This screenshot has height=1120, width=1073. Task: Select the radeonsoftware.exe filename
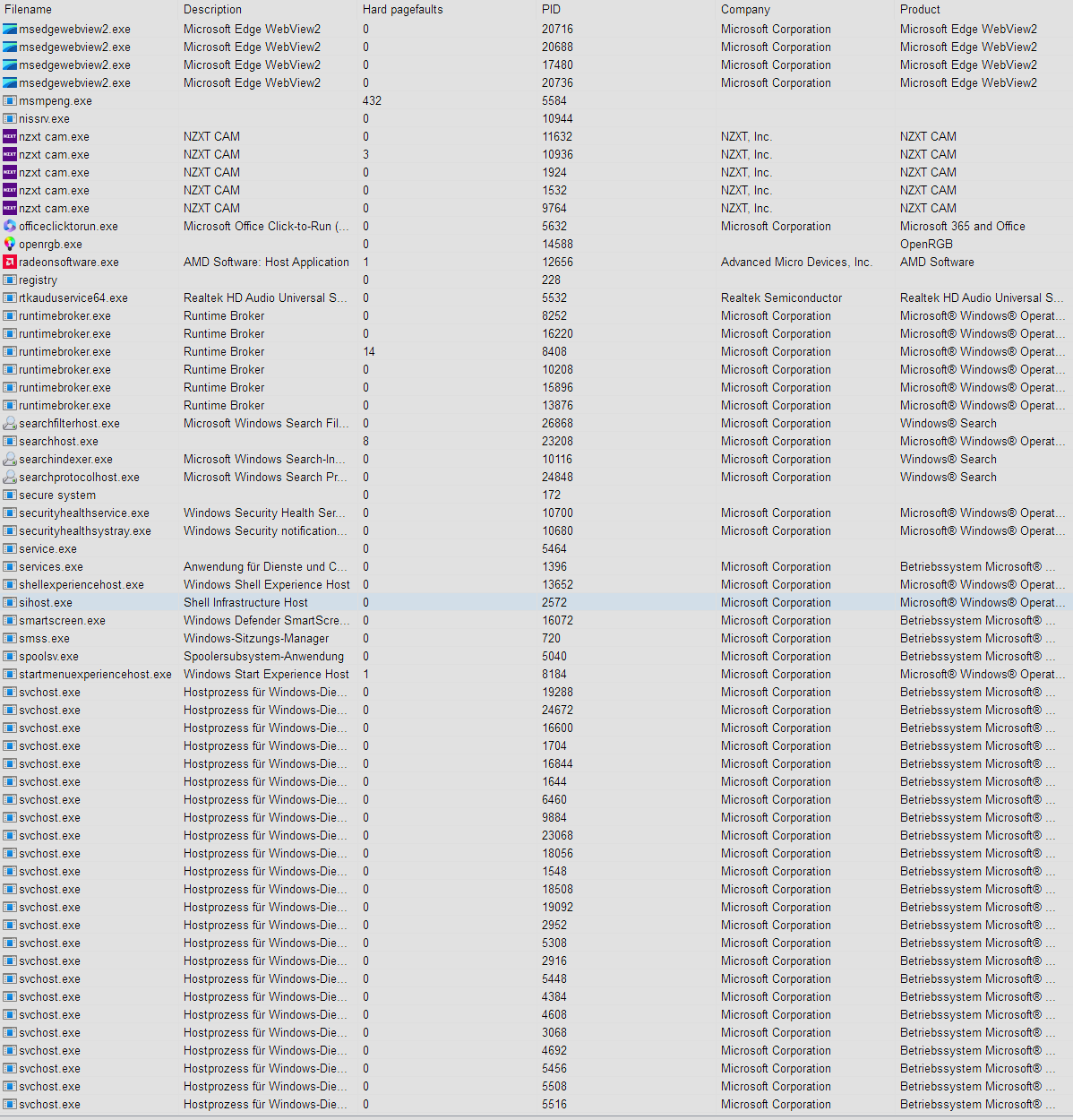coord(69,262)
